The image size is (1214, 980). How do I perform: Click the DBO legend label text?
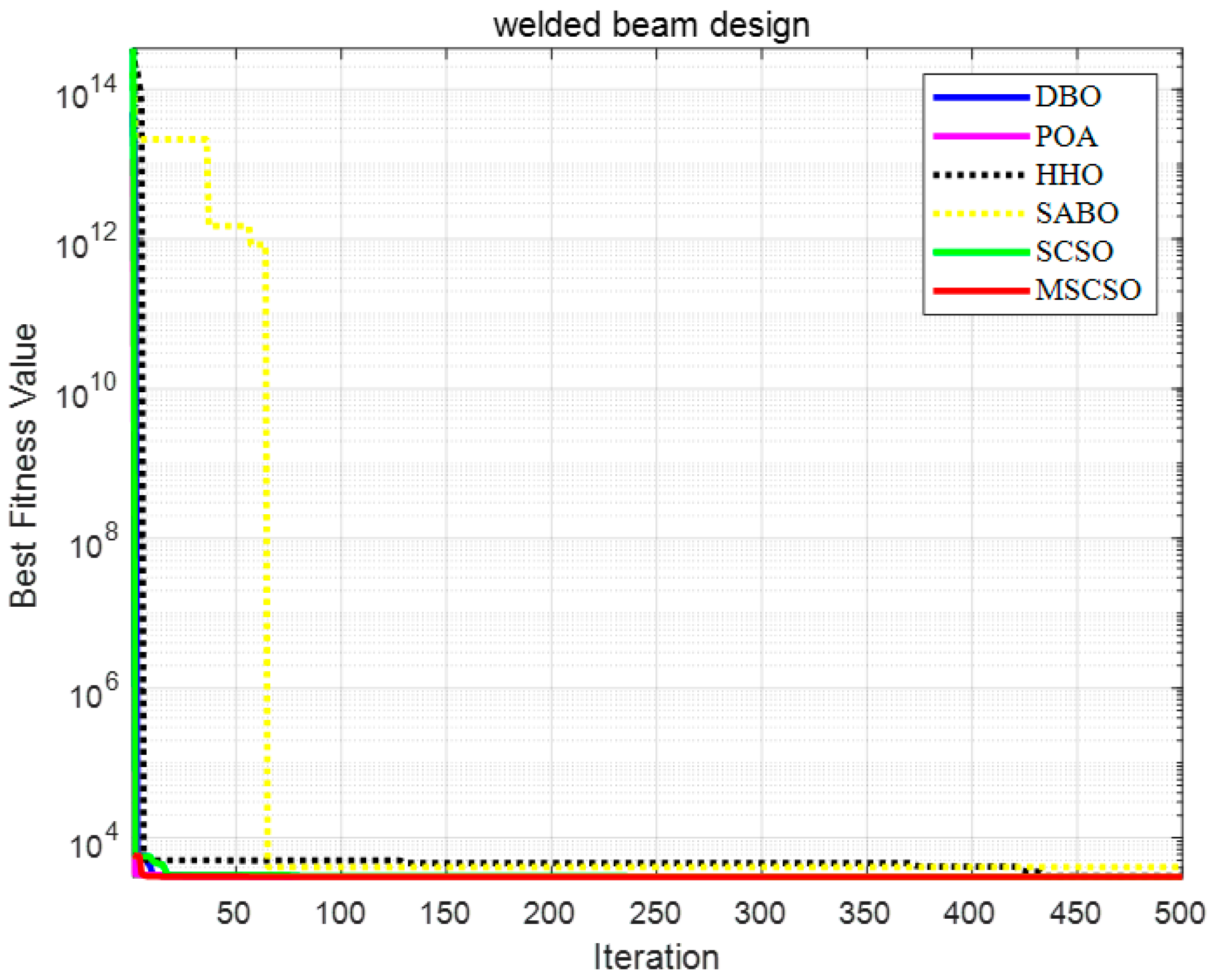[1067, 97]
